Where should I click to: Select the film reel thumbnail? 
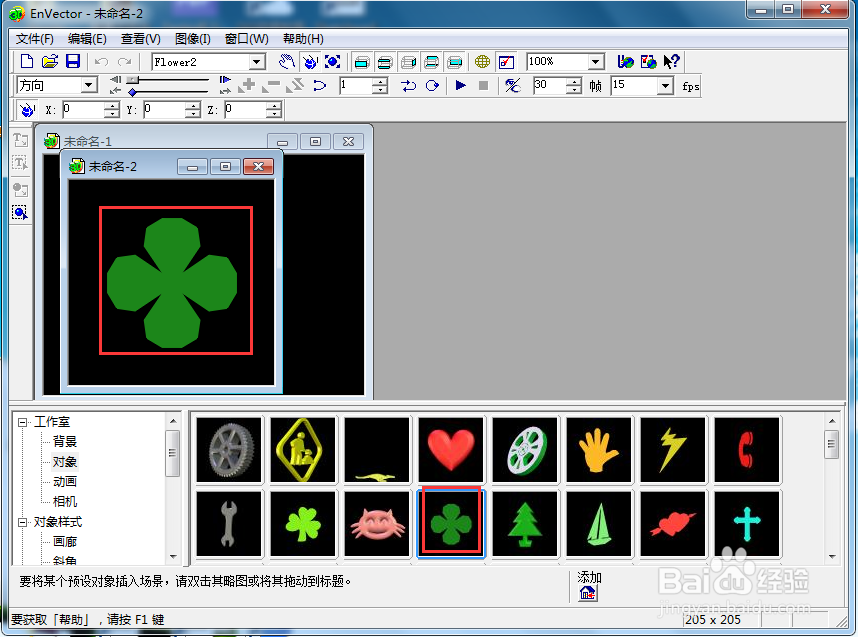click(x=525, y=450)
